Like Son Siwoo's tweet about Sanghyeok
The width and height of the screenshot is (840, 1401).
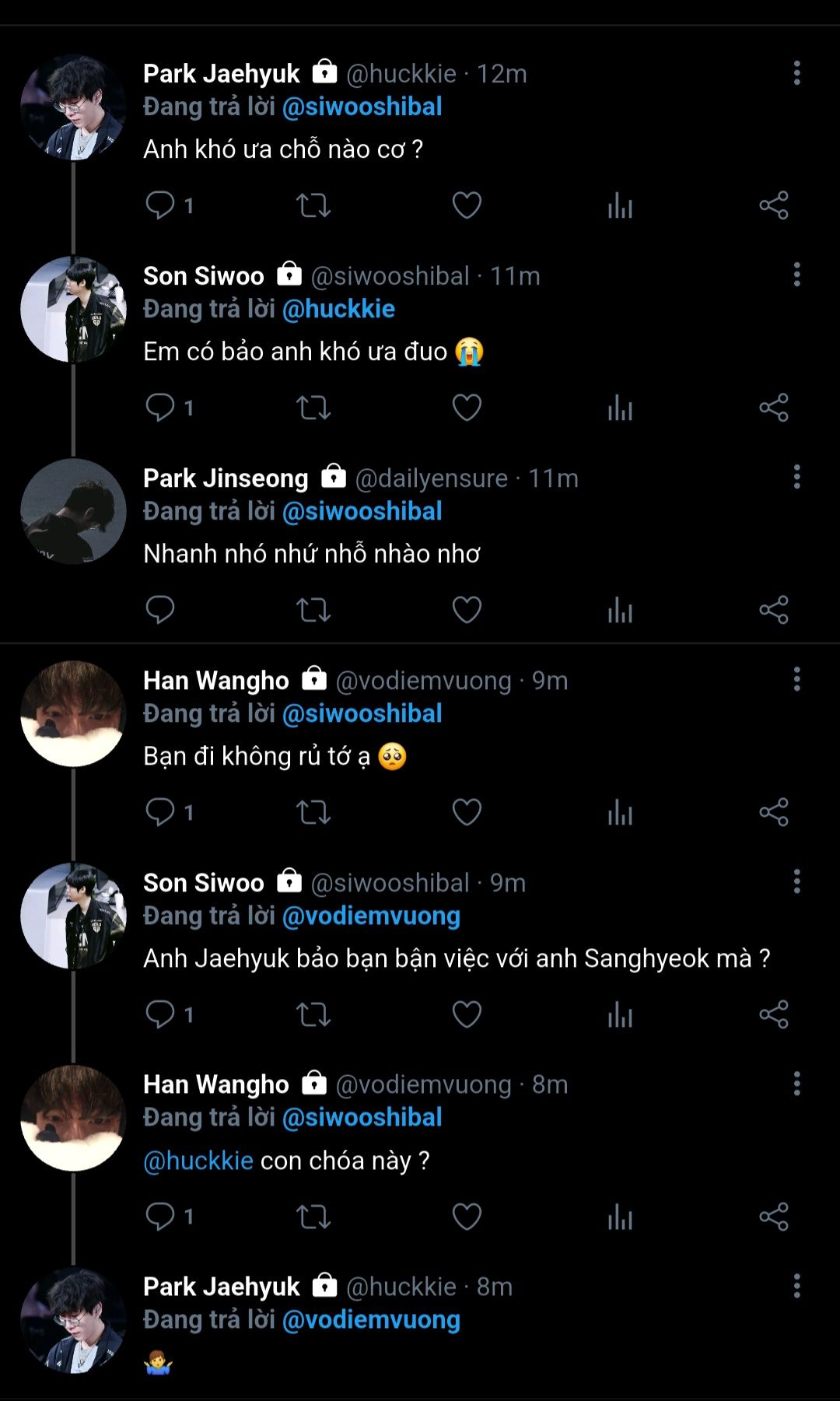point(467,1014)
